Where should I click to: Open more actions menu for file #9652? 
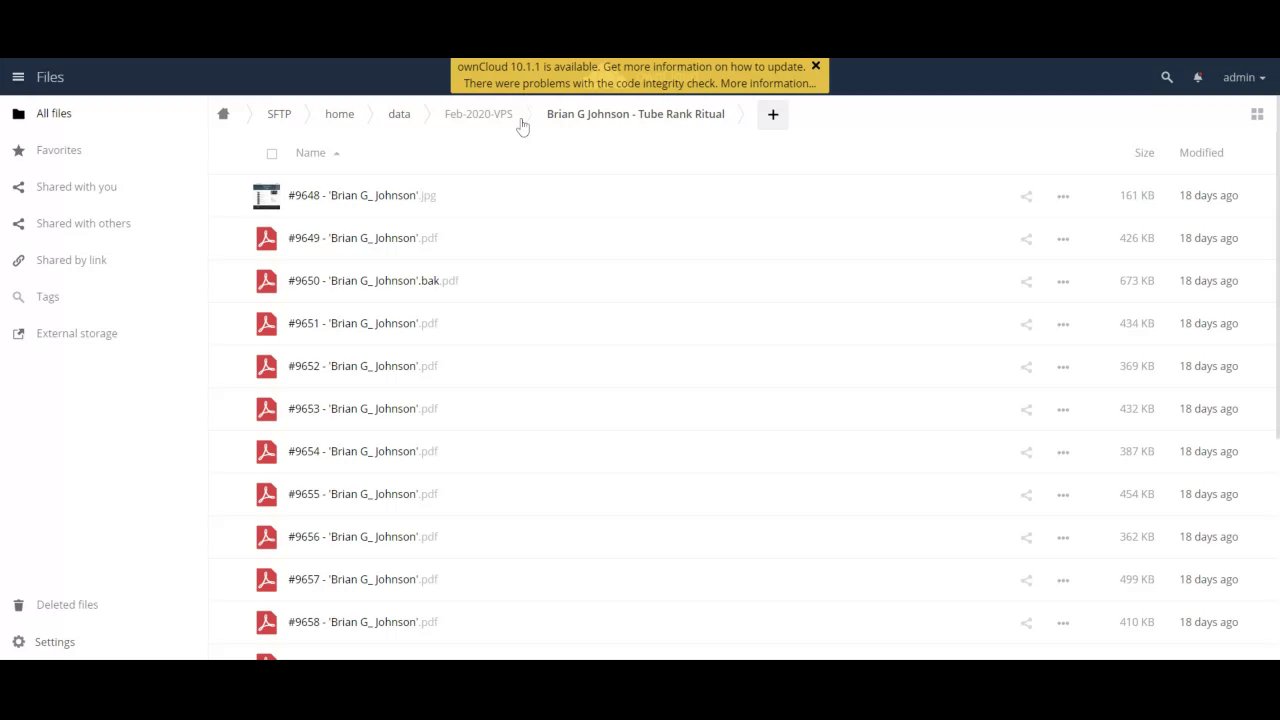(x=1063, y=367)
